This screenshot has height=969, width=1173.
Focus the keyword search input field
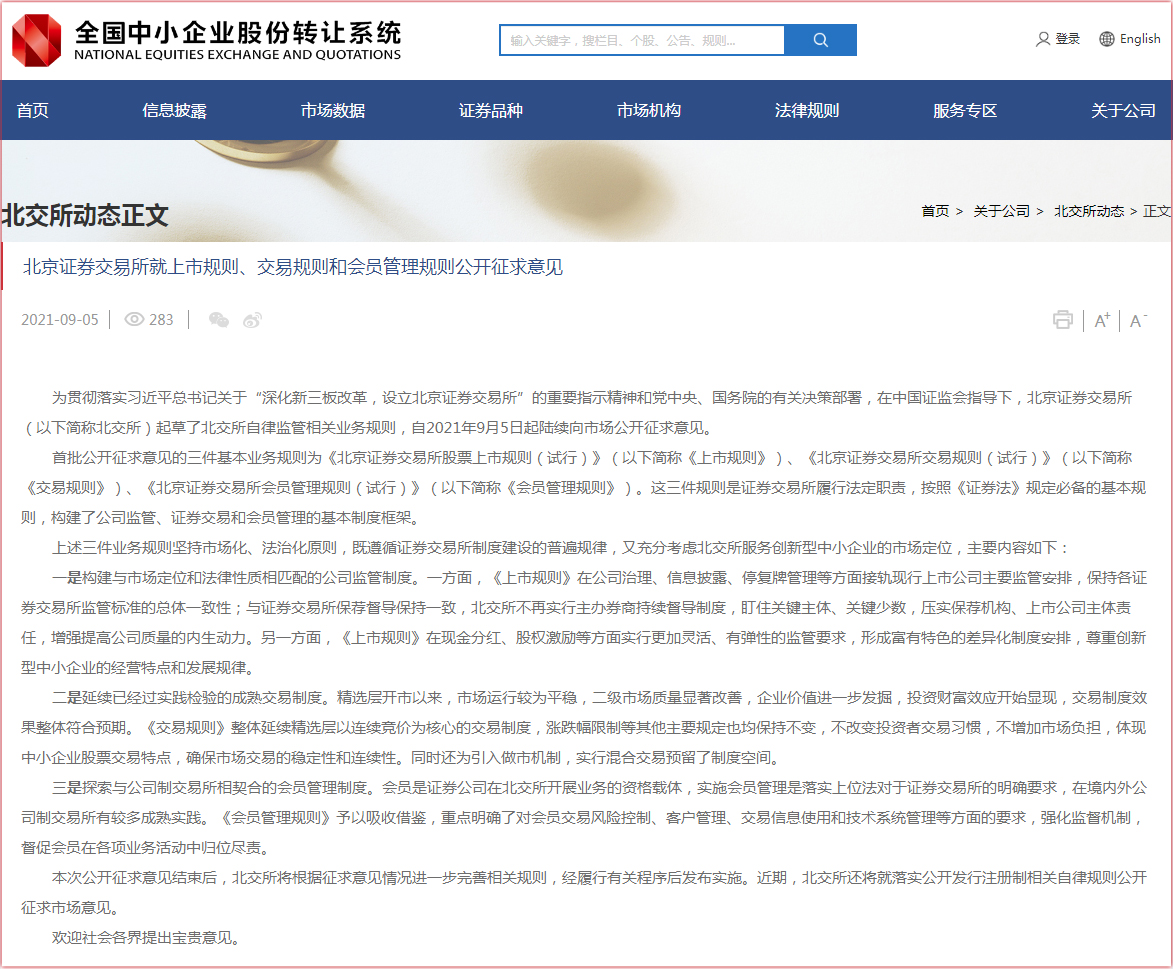(x=641, y=40)
